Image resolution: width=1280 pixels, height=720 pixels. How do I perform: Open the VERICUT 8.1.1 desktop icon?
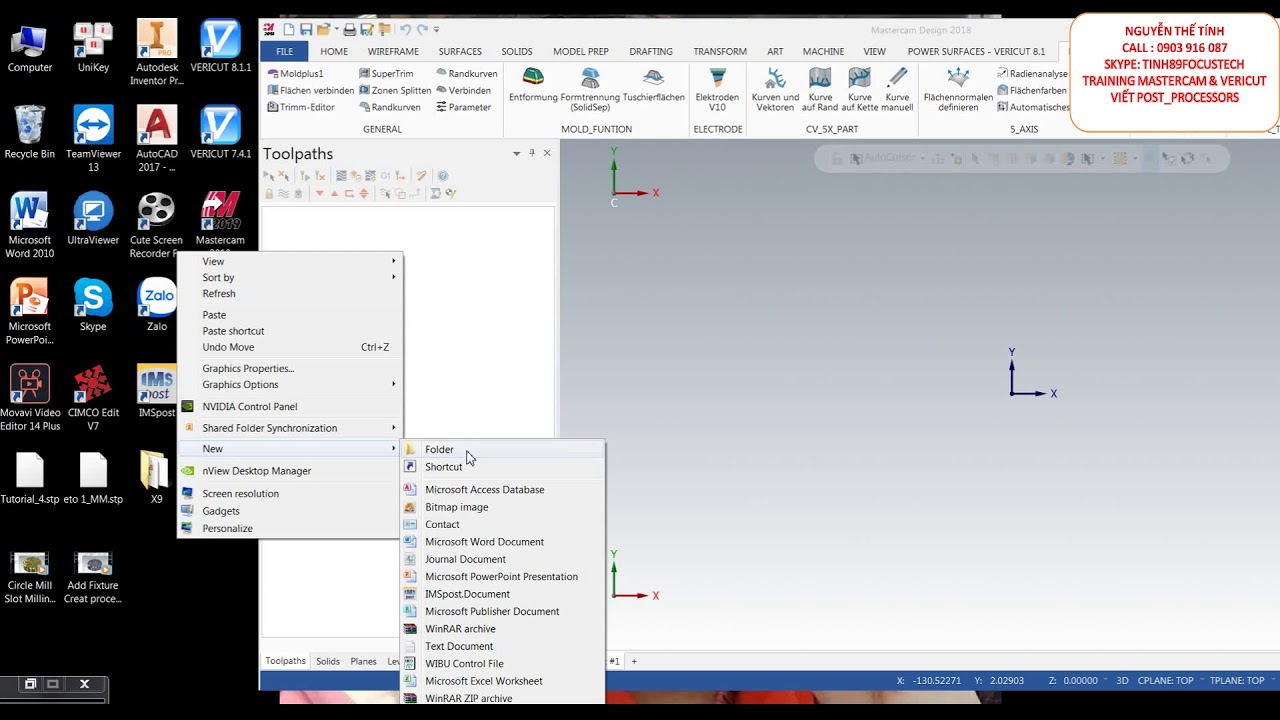(x=220, y=46)
